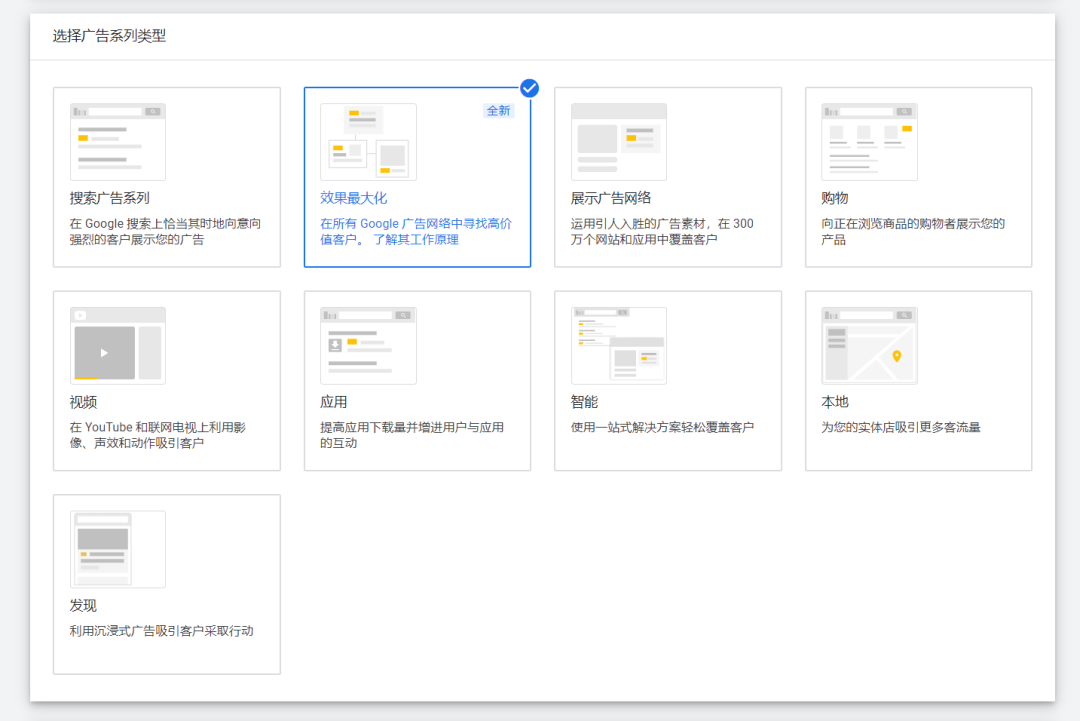Screen dimensions: 1080x721
Task: Click description 提高应用下载量并增进用户
Action: click(412, 435)
